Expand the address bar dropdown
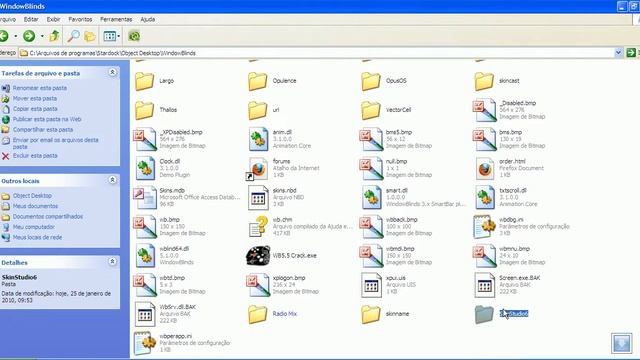Viewport: 640px width, 360px height. click(618, 53)
